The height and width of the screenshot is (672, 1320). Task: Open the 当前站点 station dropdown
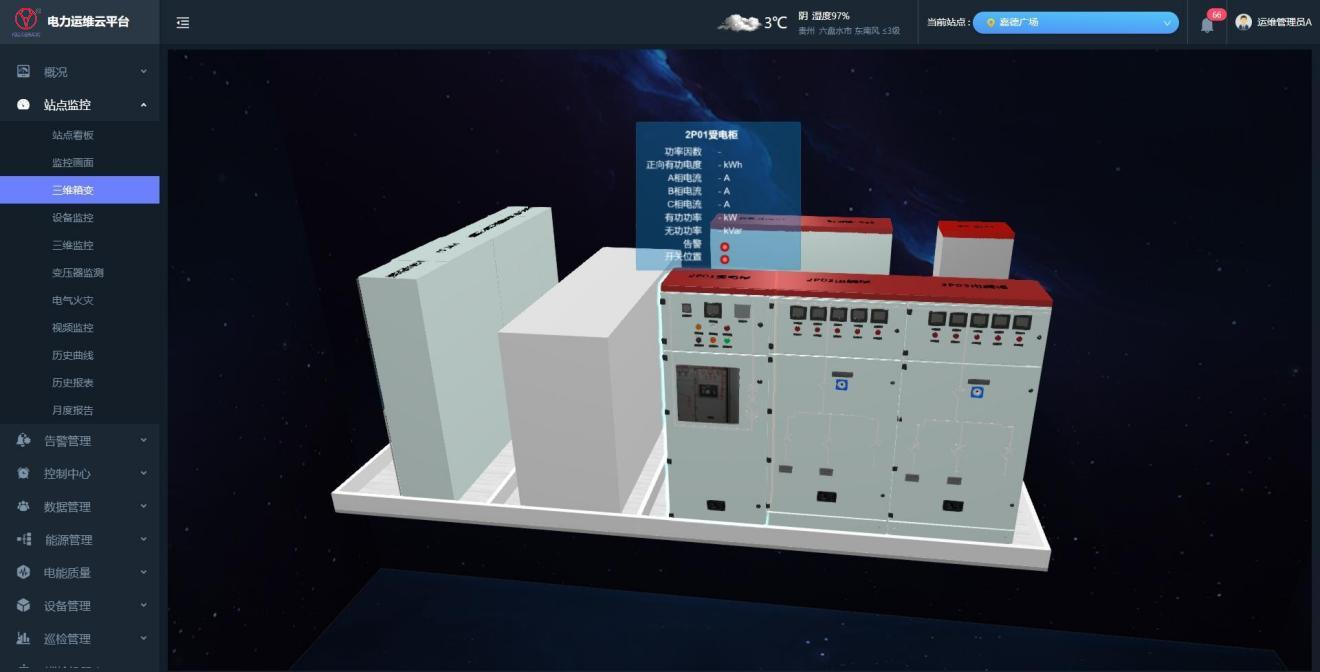point(1075,22)
